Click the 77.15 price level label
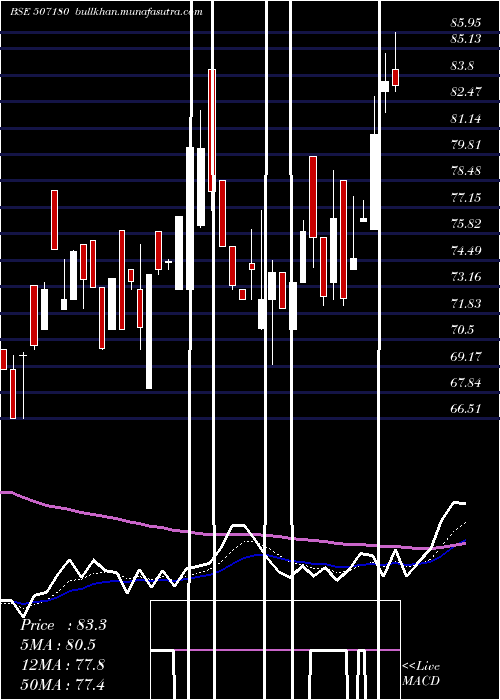 [466, 197]
